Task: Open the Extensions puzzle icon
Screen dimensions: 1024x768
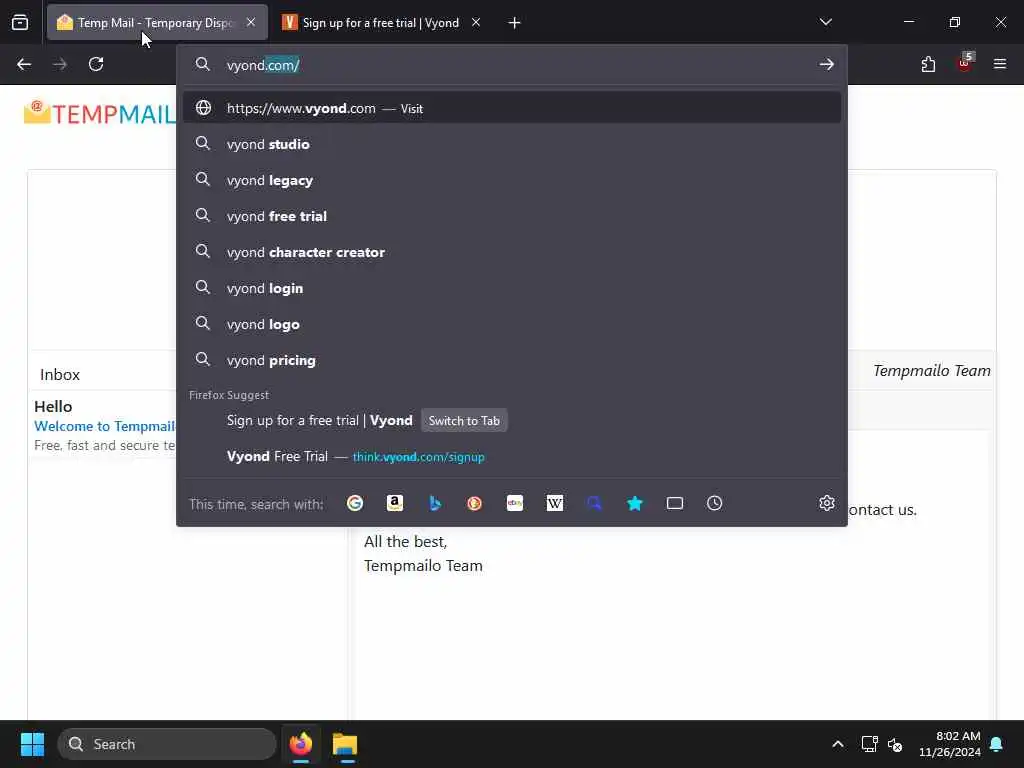Action: [x=928, y=64]
